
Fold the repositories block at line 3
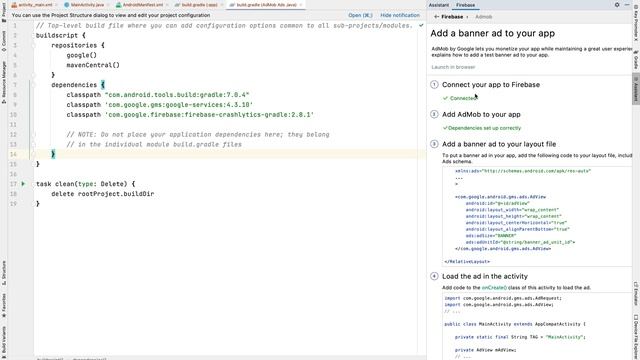click(x=33, y=45)
